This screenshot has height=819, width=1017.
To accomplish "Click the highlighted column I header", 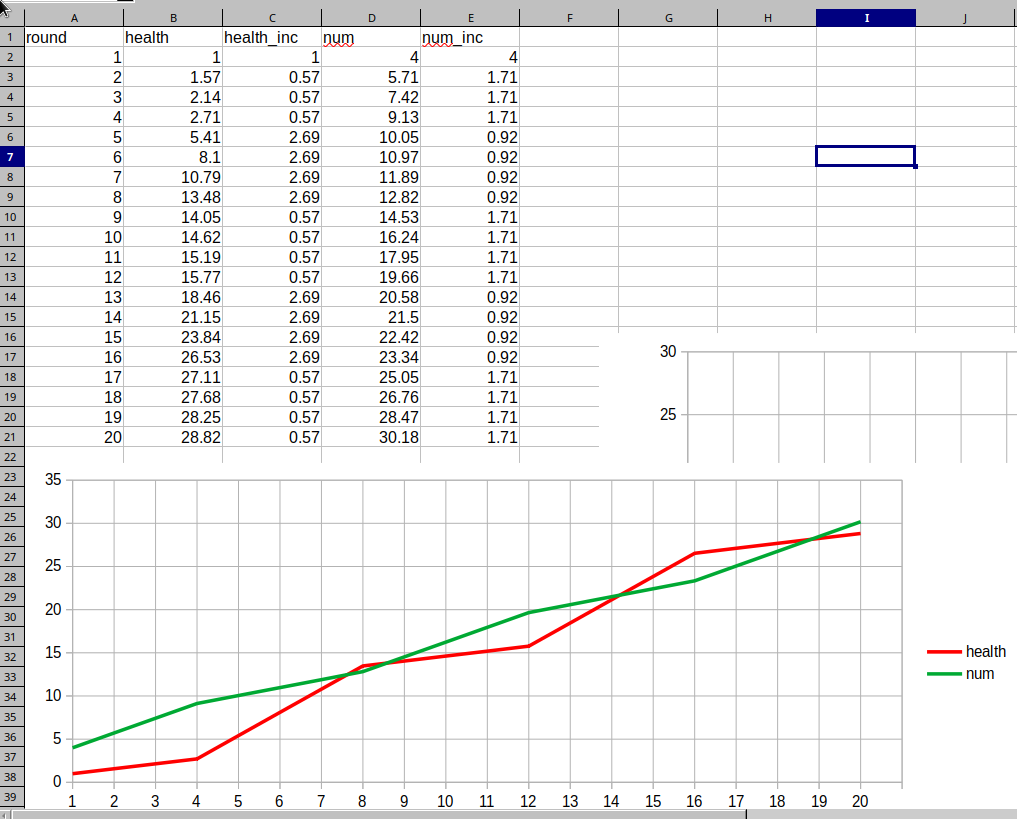I will (866, 18).
